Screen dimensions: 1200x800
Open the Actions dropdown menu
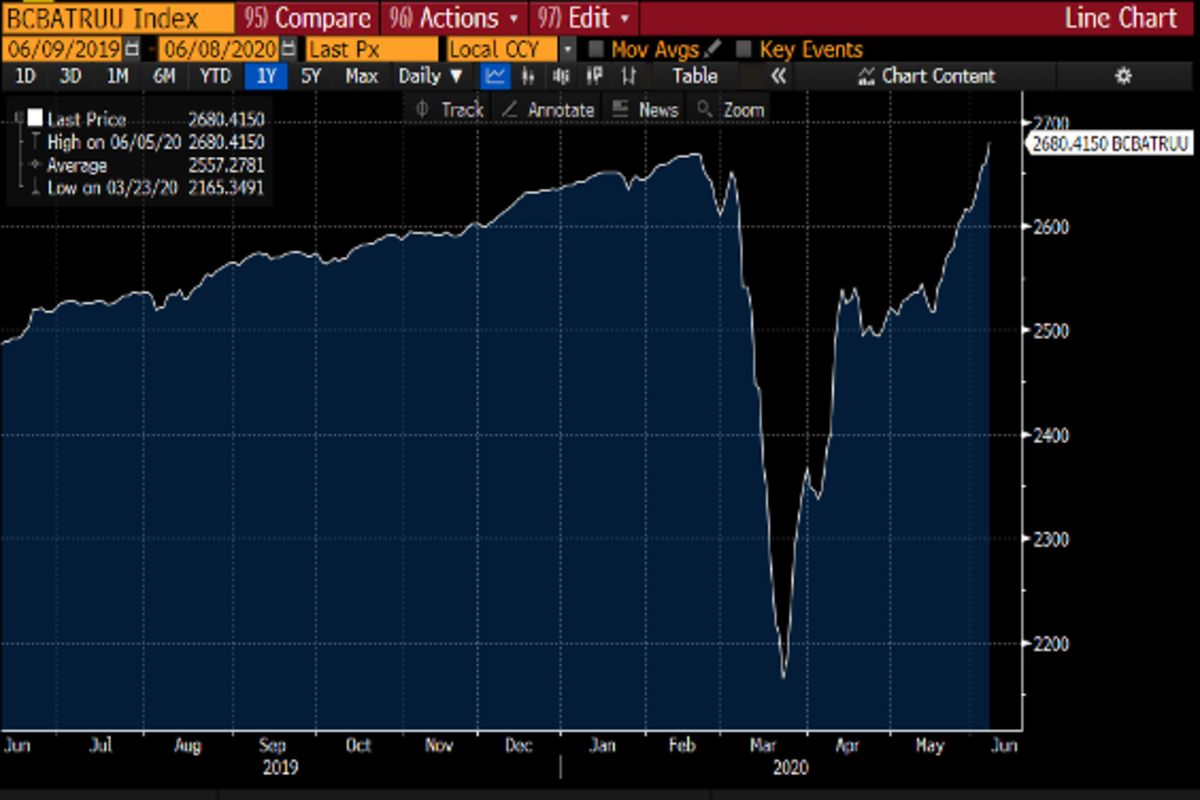pyautogui.click(x=456, y=17)
